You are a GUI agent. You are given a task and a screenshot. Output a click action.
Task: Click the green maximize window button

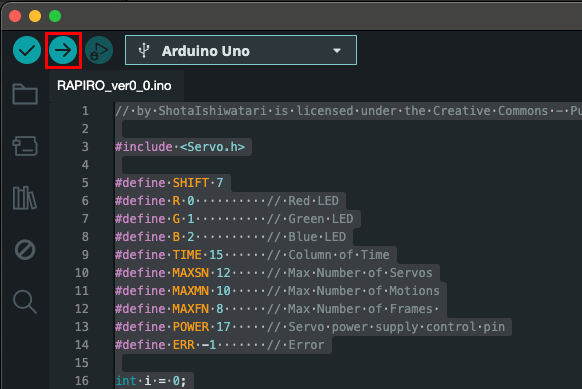click(55, 16)
